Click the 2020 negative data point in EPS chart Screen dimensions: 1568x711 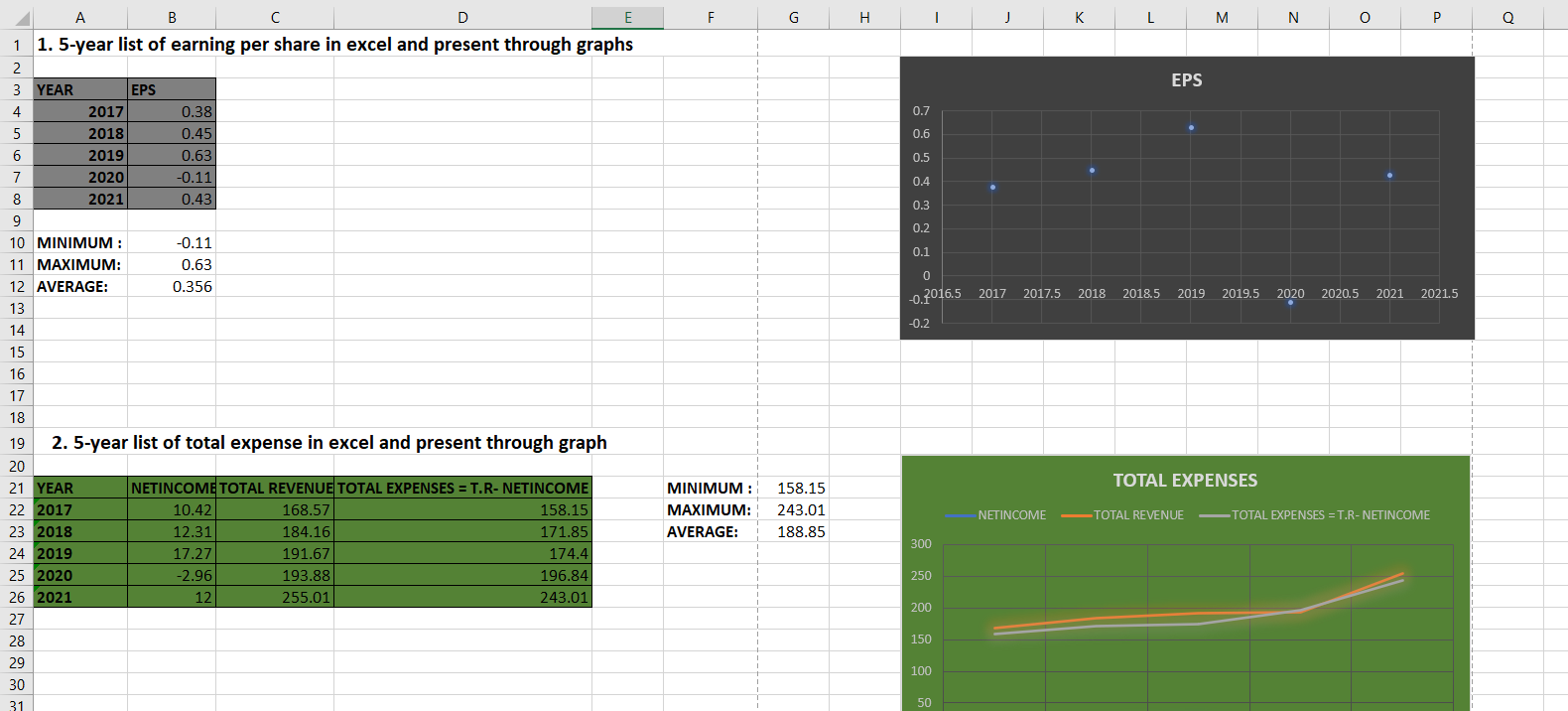tap(1290, 302)
